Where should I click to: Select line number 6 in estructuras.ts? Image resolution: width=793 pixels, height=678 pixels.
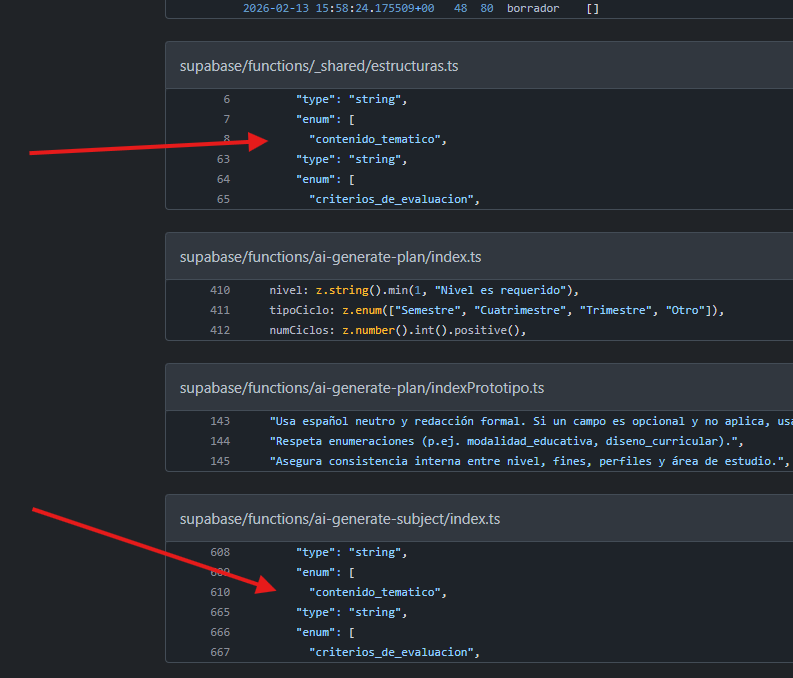(227, 99)
